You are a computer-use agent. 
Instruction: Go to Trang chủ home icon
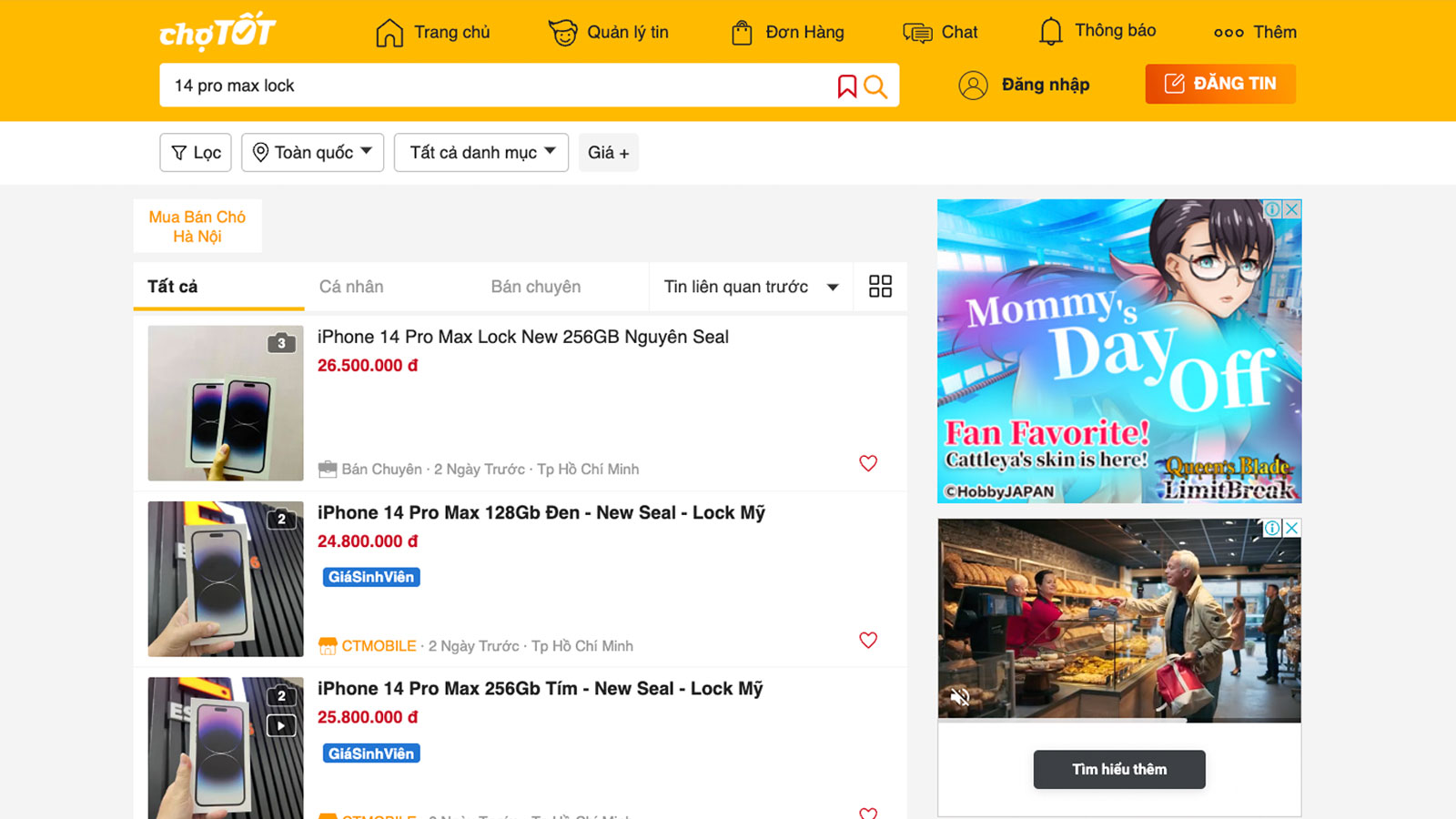click(389, 33)
